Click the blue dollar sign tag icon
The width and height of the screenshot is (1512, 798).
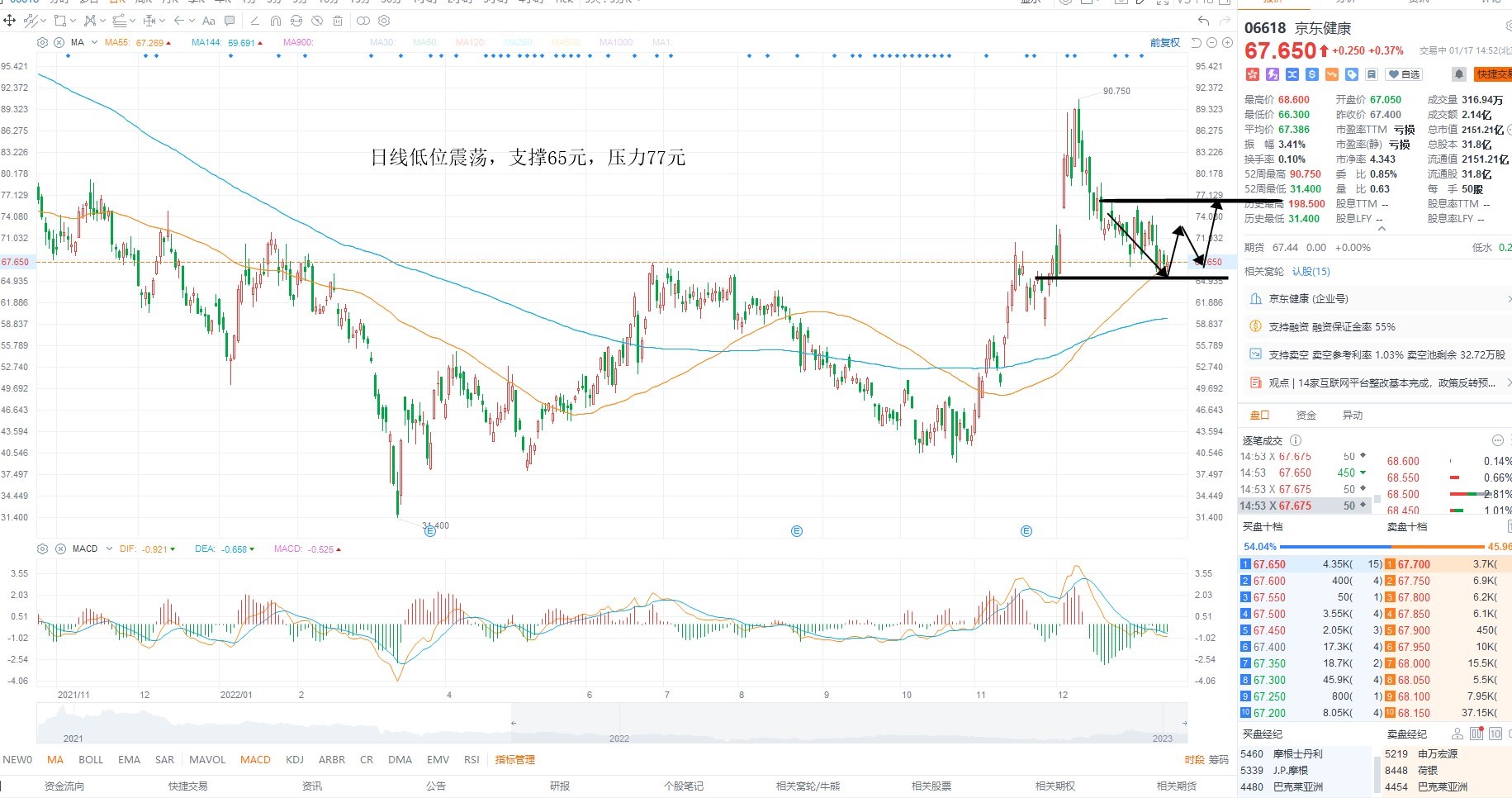(x=1312, y=74)
